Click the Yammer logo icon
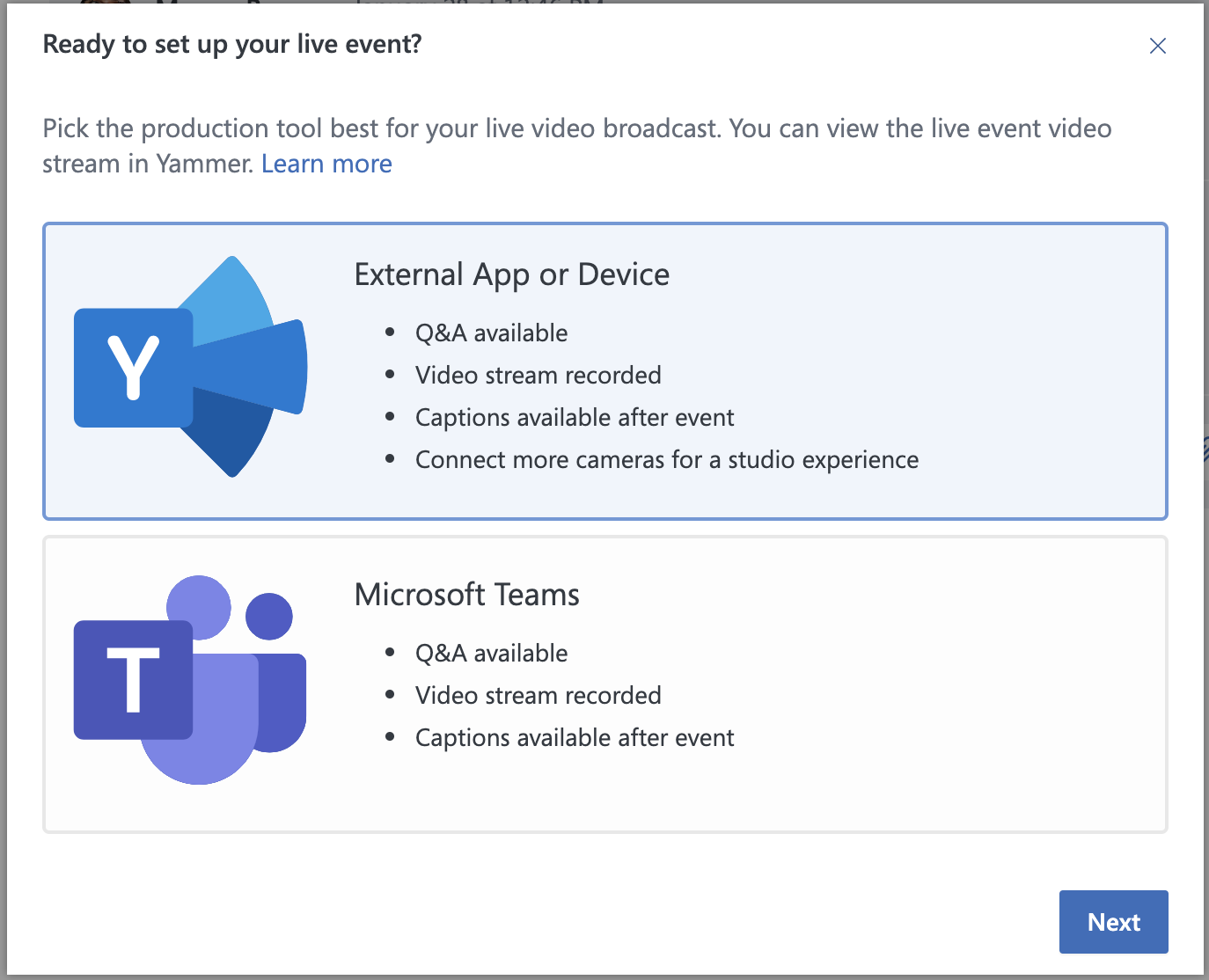1209x980 pixels. click(191, 367)
